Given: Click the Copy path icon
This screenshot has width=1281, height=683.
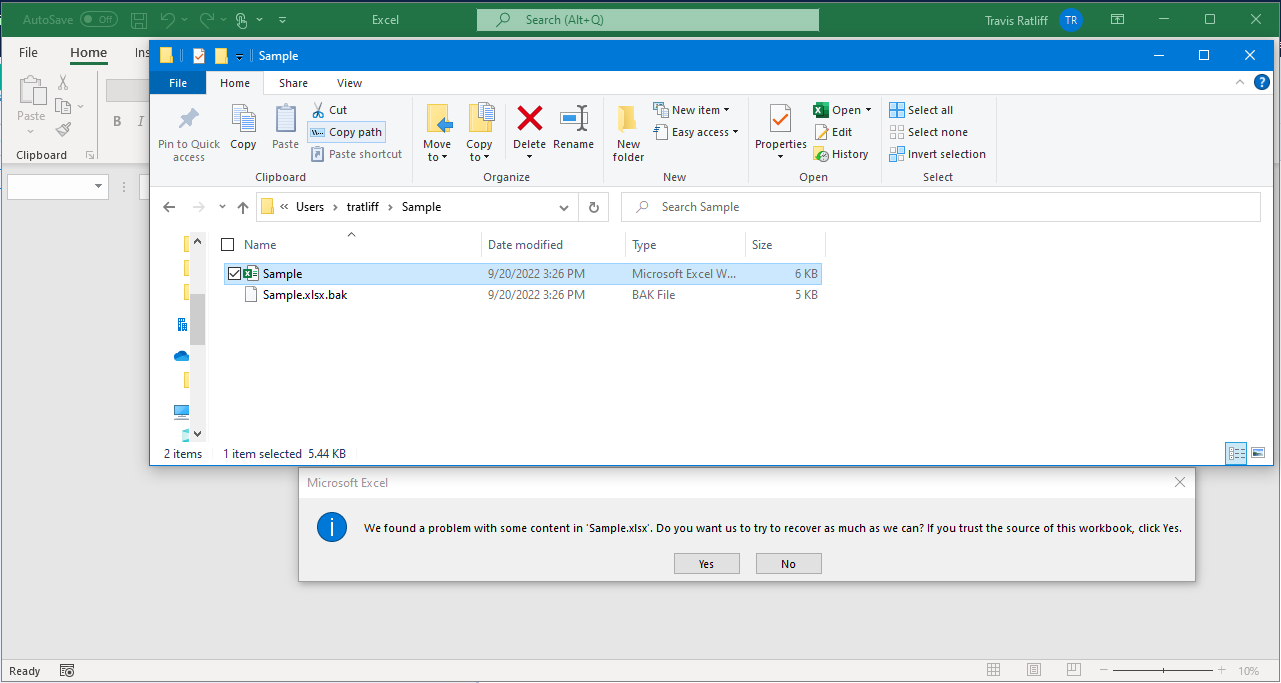Looking at the screenshot, I should tap(345, 131).
